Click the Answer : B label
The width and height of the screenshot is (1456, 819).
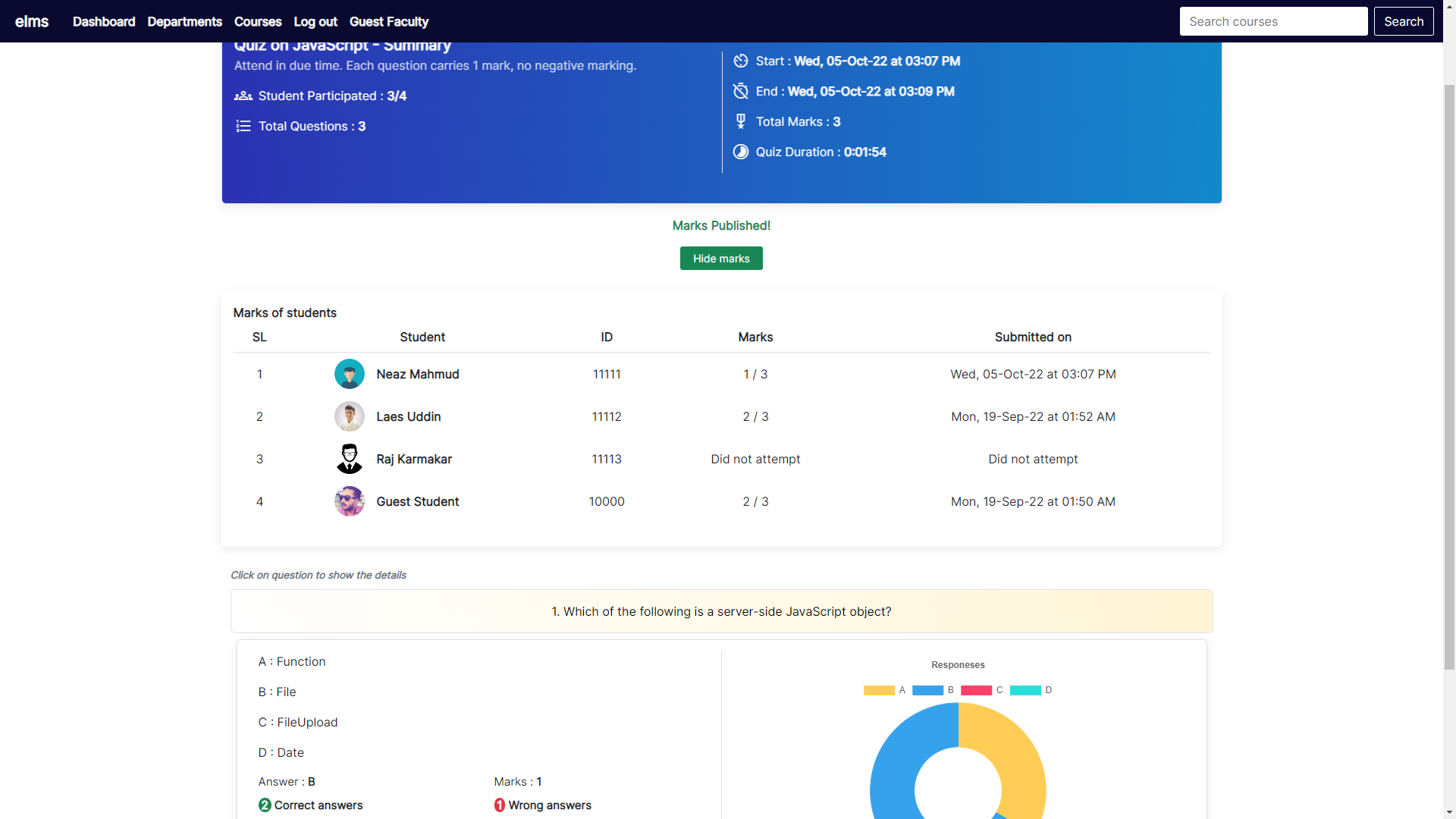[287, 782]
